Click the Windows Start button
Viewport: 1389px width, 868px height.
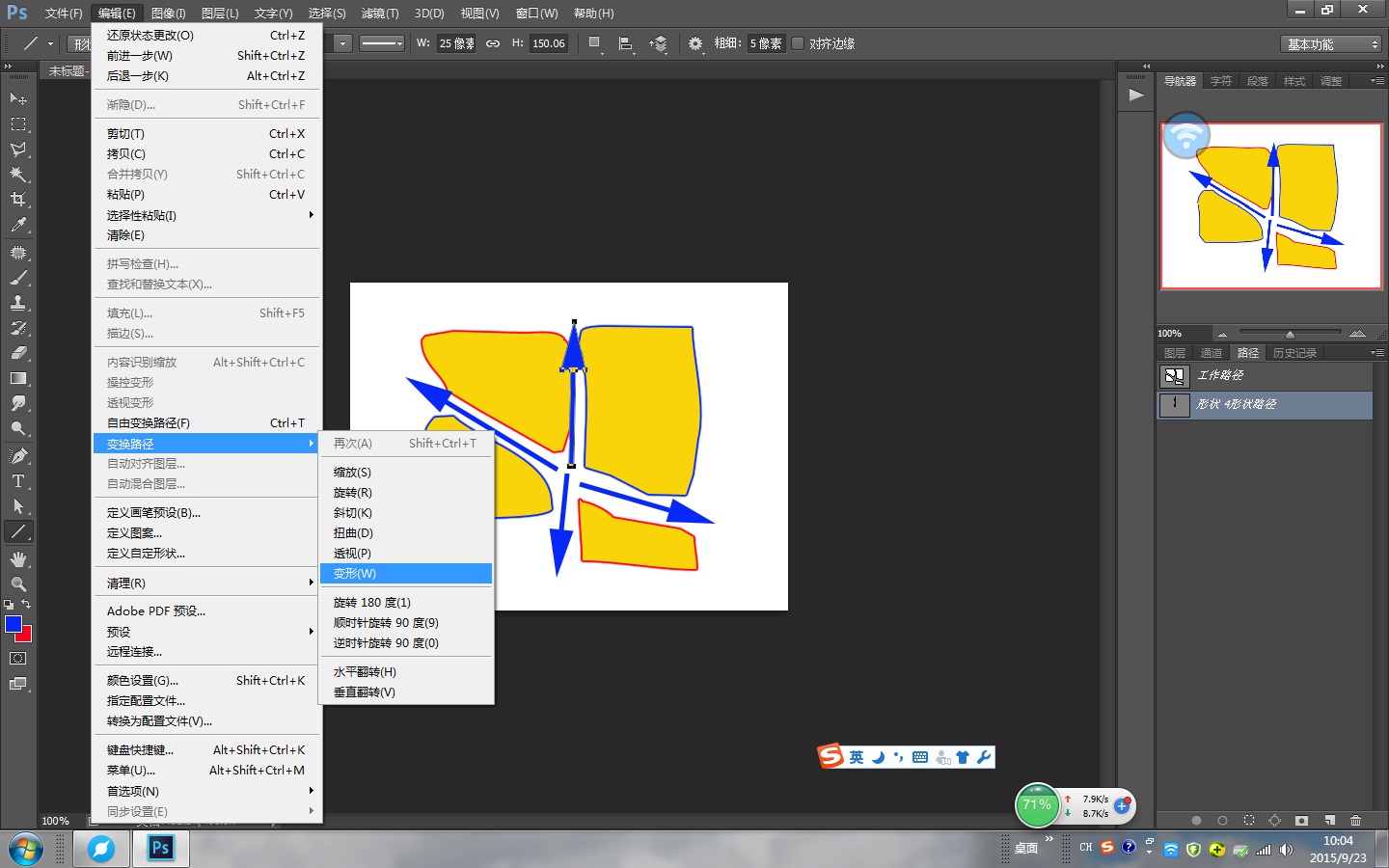26,850
